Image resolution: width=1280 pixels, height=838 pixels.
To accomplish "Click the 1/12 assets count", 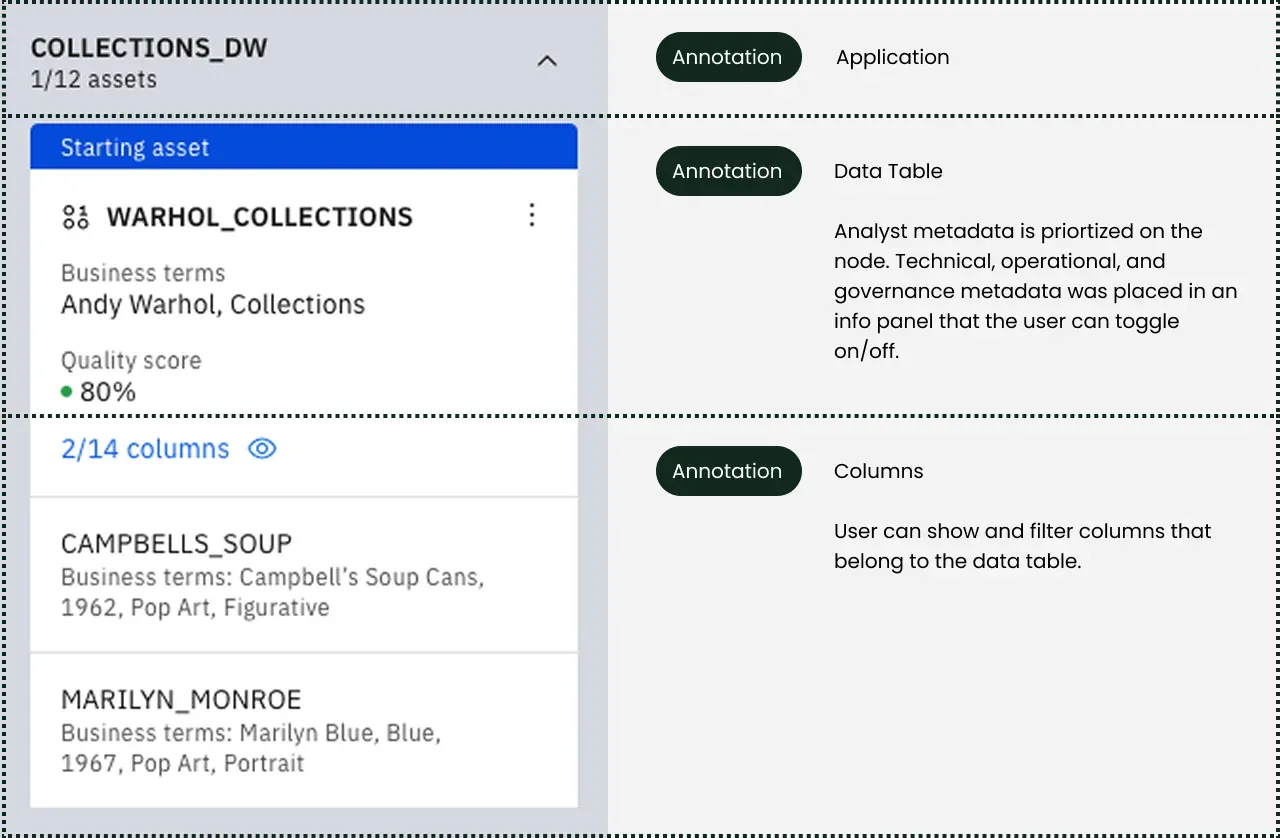I will click(94, 80).
